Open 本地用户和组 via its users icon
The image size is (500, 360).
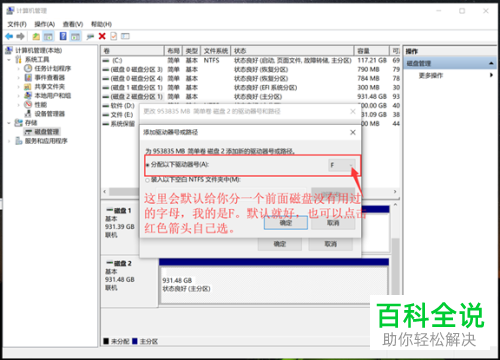28,96
